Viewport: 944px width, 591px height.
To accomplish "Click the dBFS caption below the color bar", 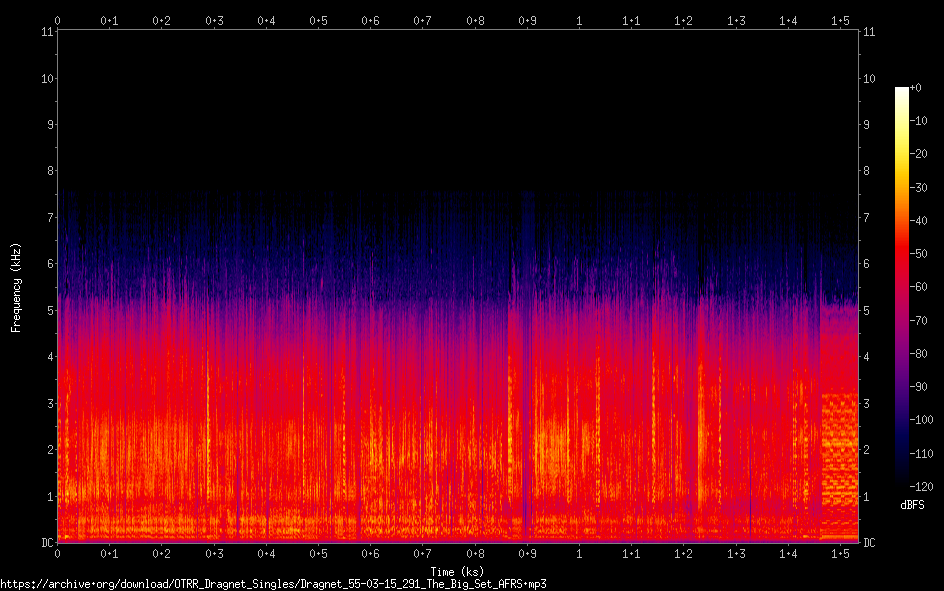I will click(911, 506).
